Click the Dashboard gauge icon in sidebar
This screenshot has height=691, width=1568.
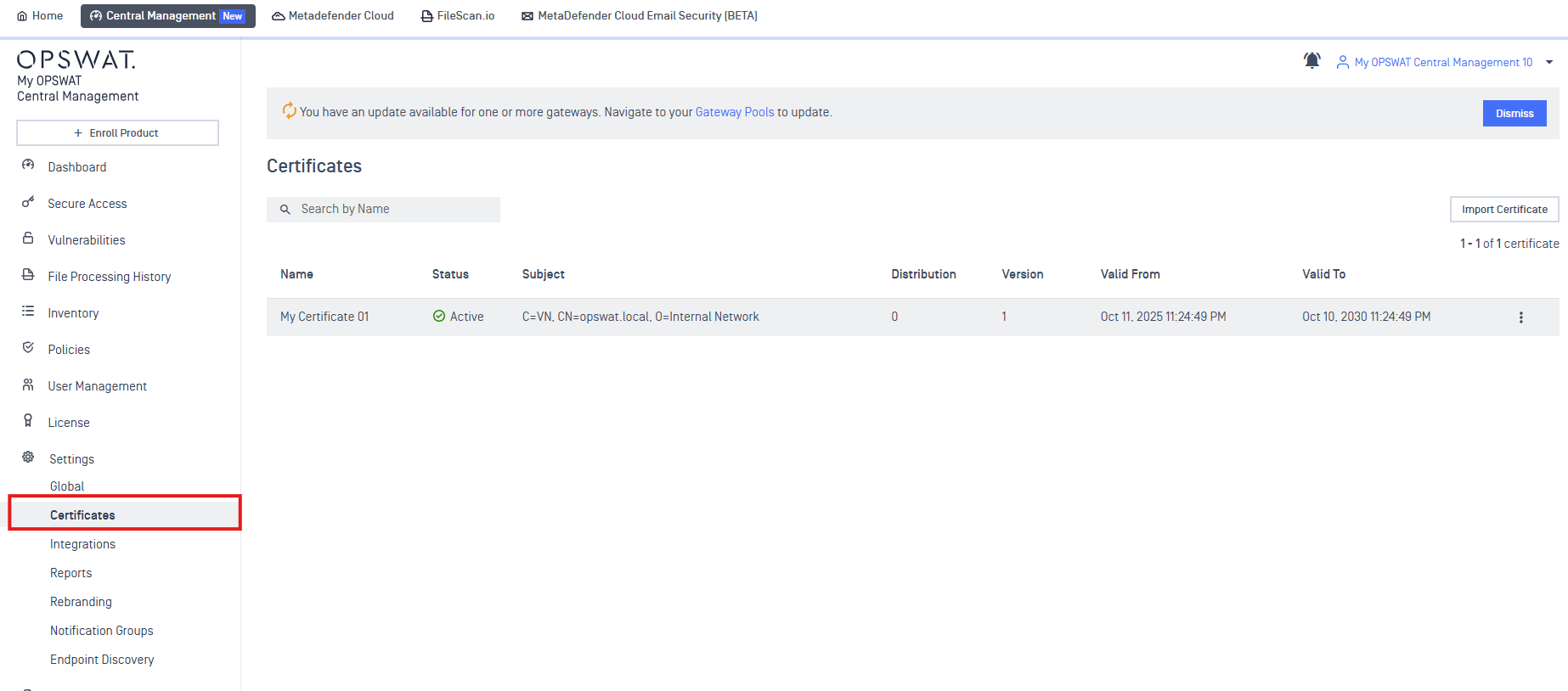click(x=28, y=166)
